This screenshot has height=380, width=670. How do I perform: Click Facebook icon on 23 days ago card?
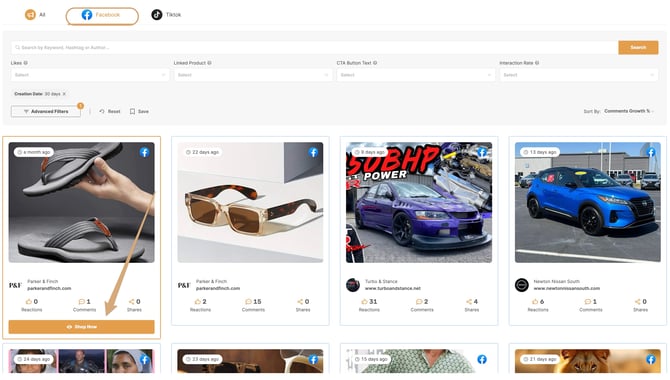(x=313, y=359)
